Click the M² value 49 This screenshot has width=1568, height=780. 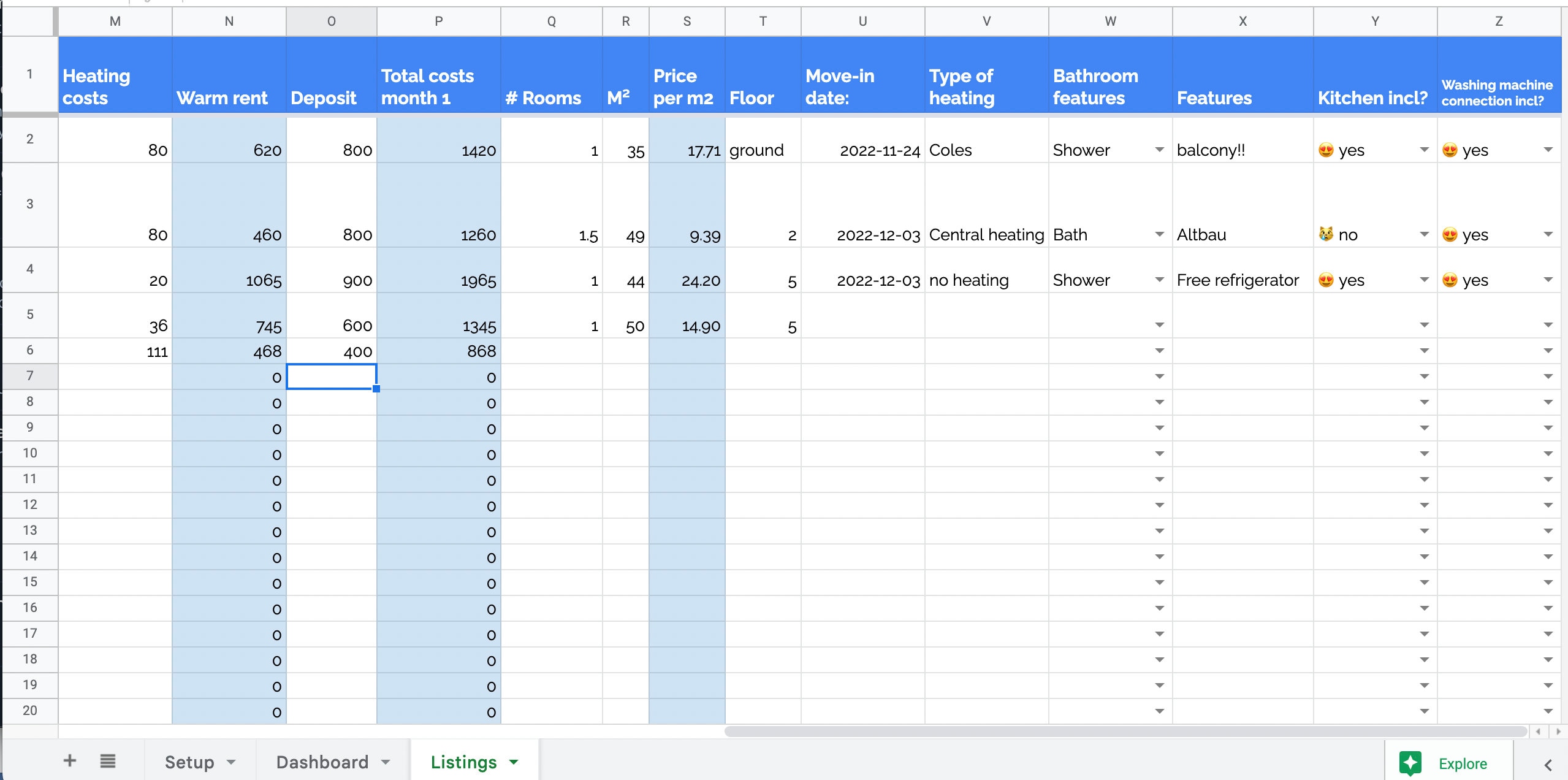coord(626,205)
